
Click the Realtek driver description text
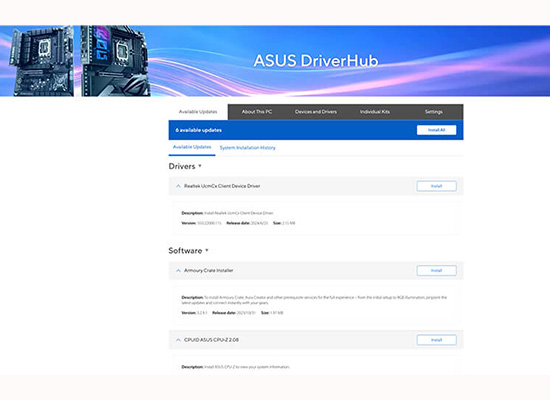(x=227, y=213)
